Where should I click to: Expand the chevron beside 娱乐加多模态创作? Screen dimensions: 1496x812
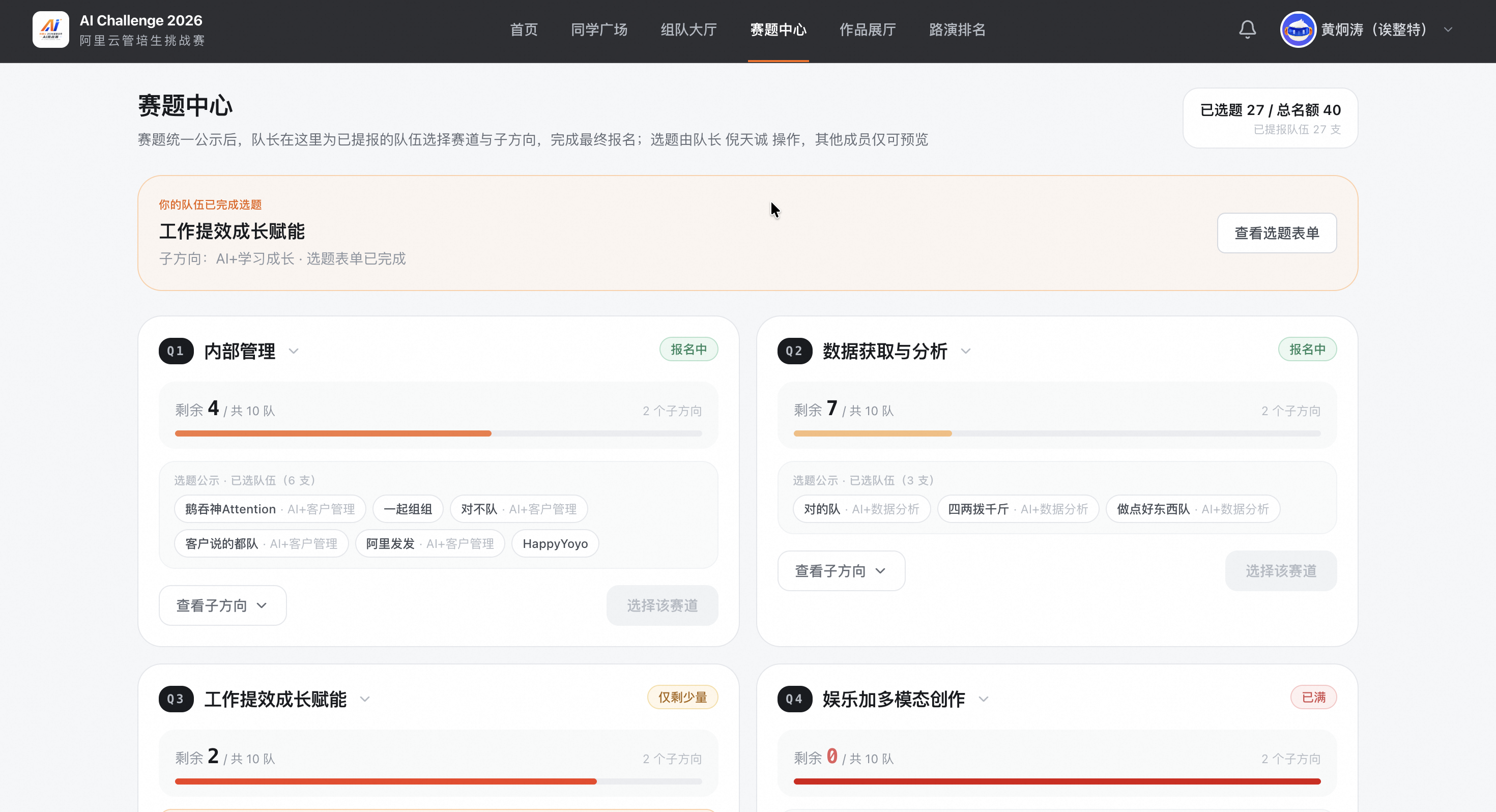pos(983,700)
